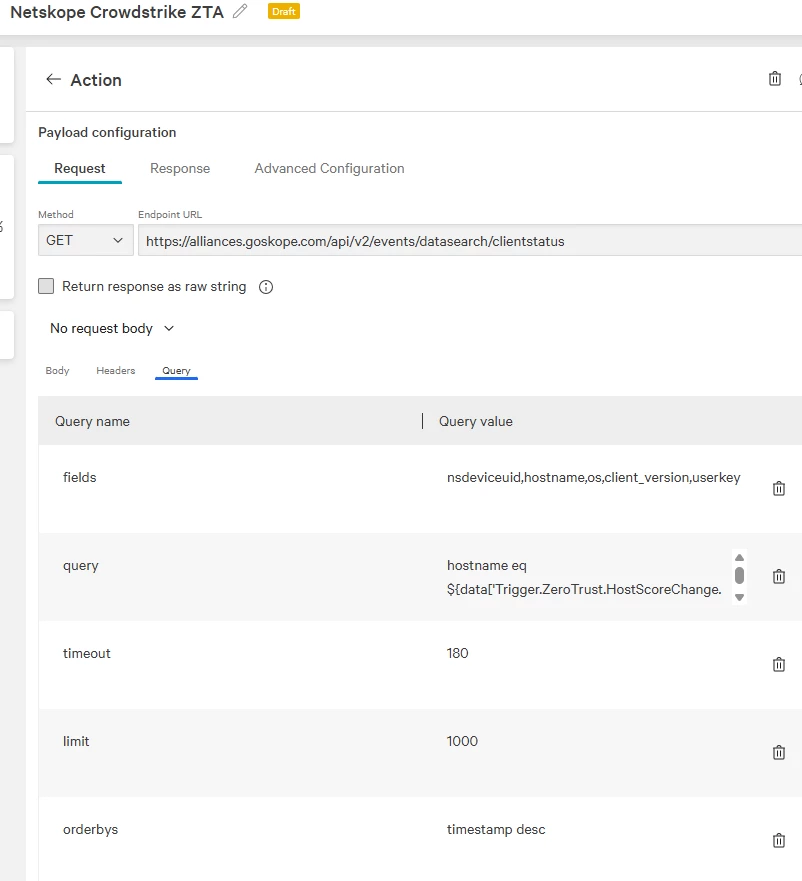The image size is (802, 881).
Task: Click the Draft status badge
Action: pyautogui.click(x=284, y=11)
